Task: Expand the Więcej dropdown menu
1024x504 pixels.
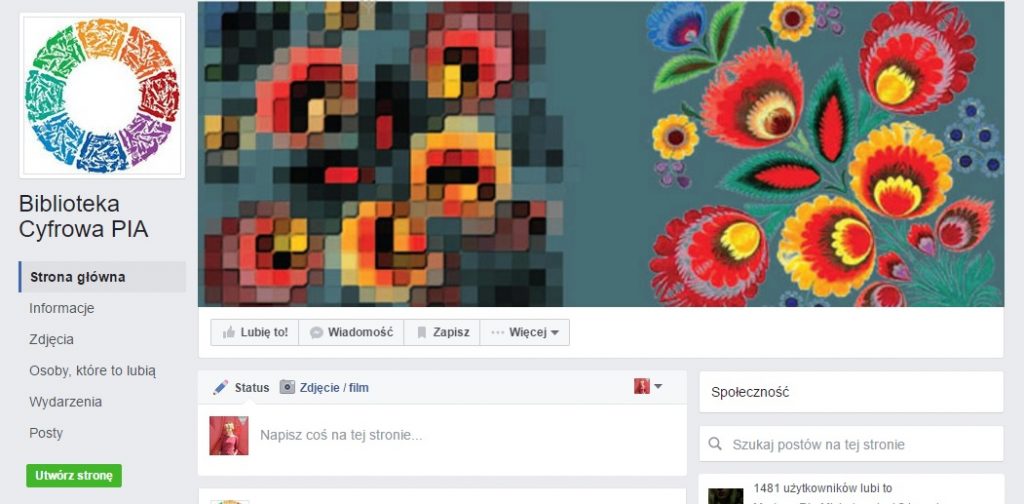Action: pos(524,332)
